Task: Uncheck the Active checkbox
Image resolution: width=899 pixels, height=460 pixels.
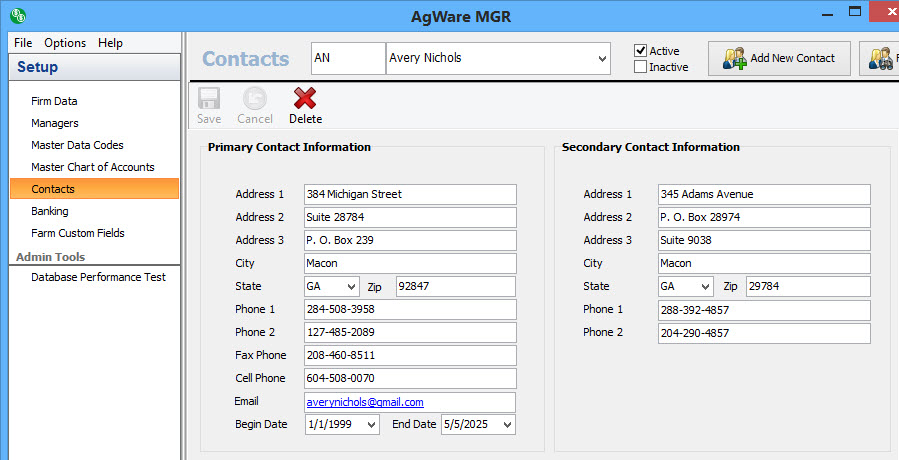Action: click(641, 51)
